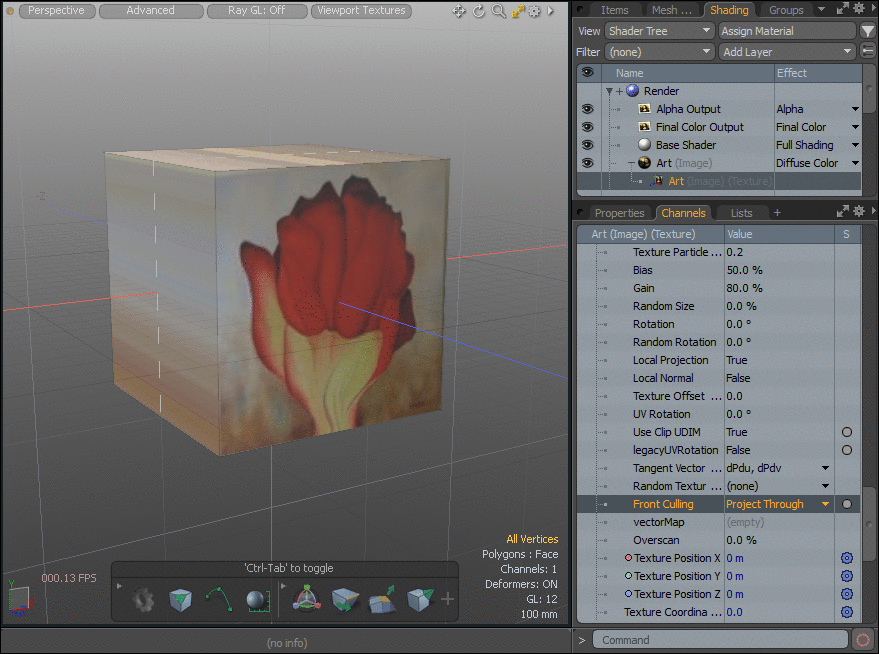Toggle visibility of the Alpha Output layer
The width and height of the screenshot is (879, 654).
click(587, 108)
